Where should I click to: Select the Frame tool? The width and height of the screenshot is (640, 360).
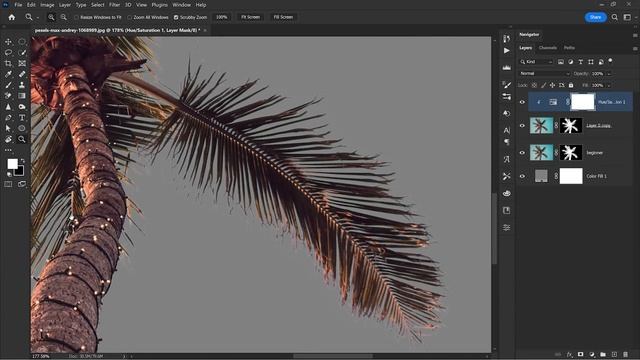pyautogui.click(x=22, y=63)
